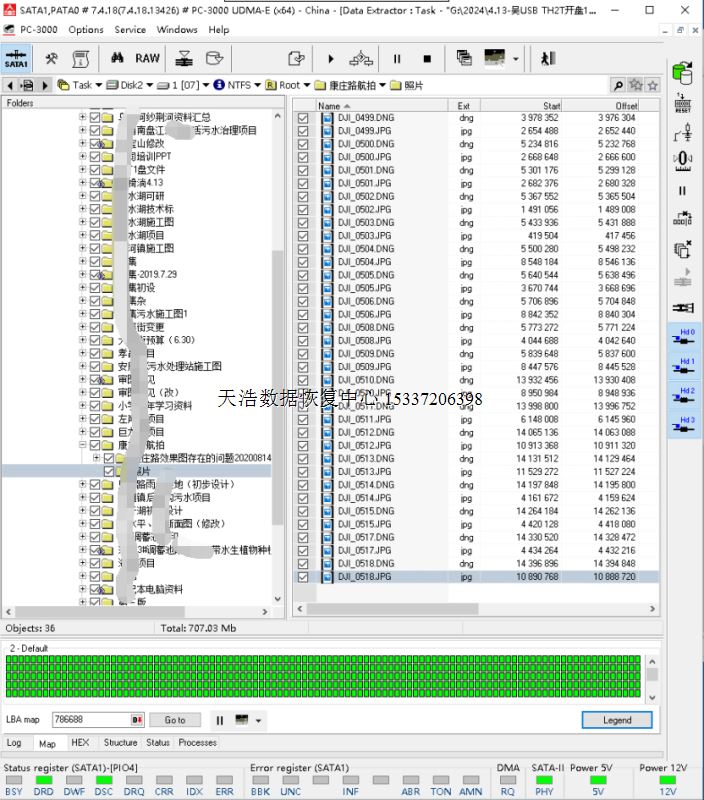Click the LBA map input field

90,720
